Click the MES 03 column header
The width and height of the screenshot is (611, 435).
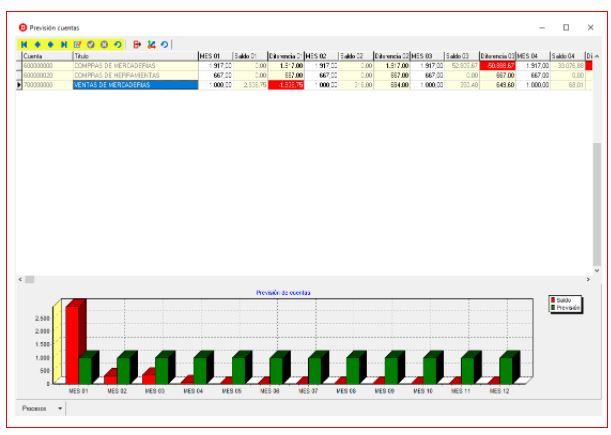pos(427,56)
